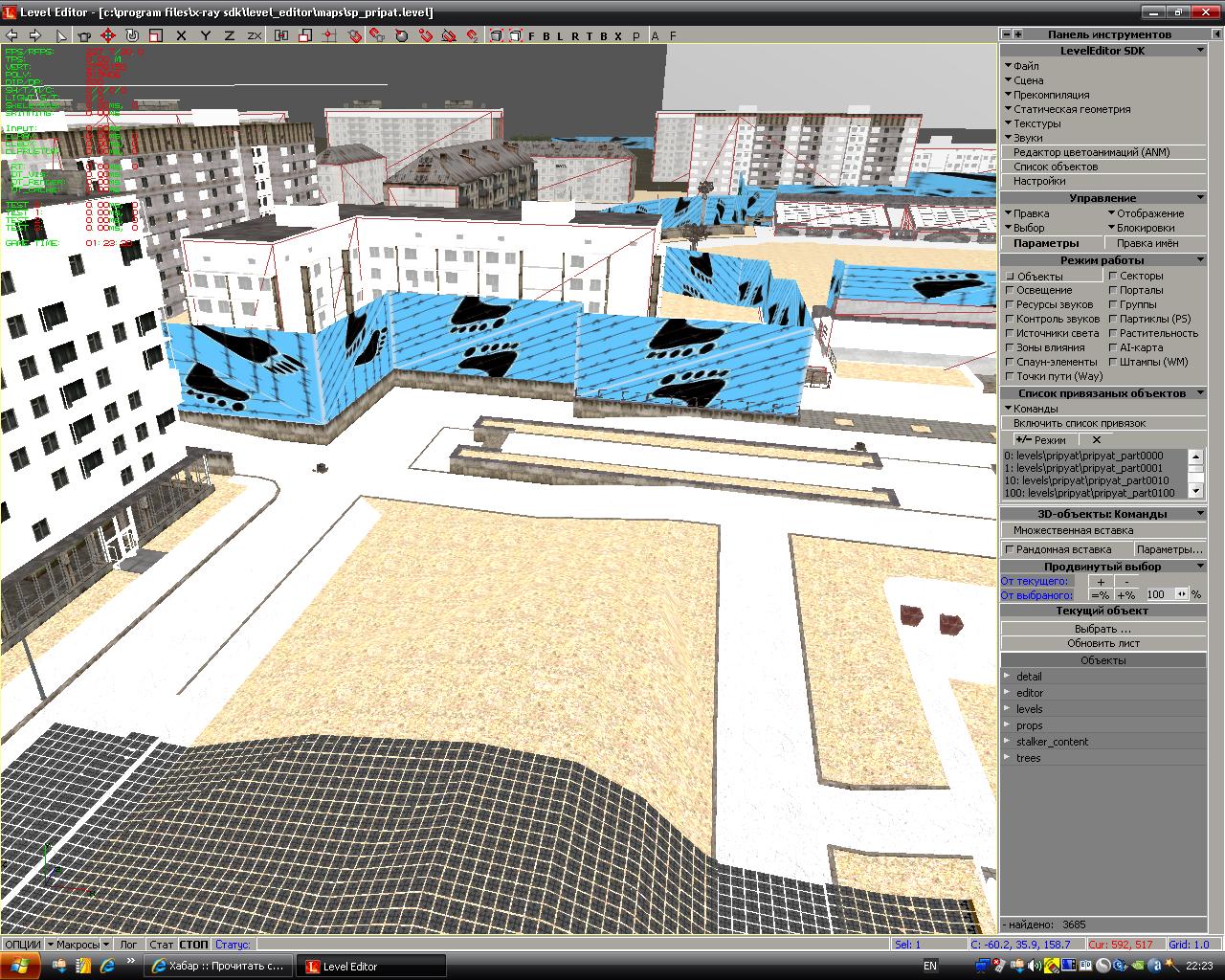The image size is (1225, 980).
Task: Open the Прекомпиляция dropdown menu
Action: tap(1047, 95)
